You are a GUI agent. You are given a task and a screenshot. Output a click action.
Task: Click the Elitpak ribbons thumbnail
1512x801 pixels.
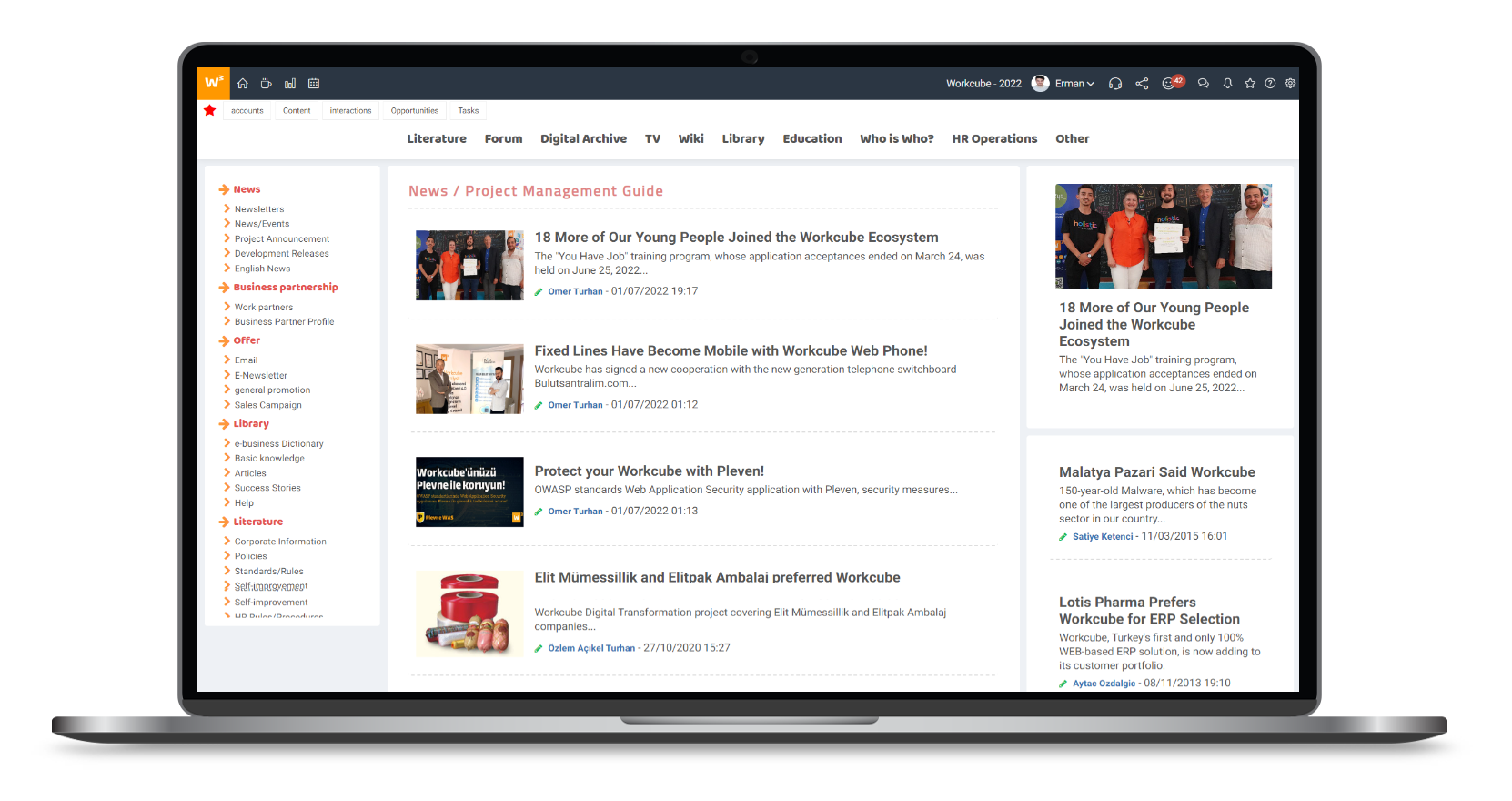pos(469,613)
